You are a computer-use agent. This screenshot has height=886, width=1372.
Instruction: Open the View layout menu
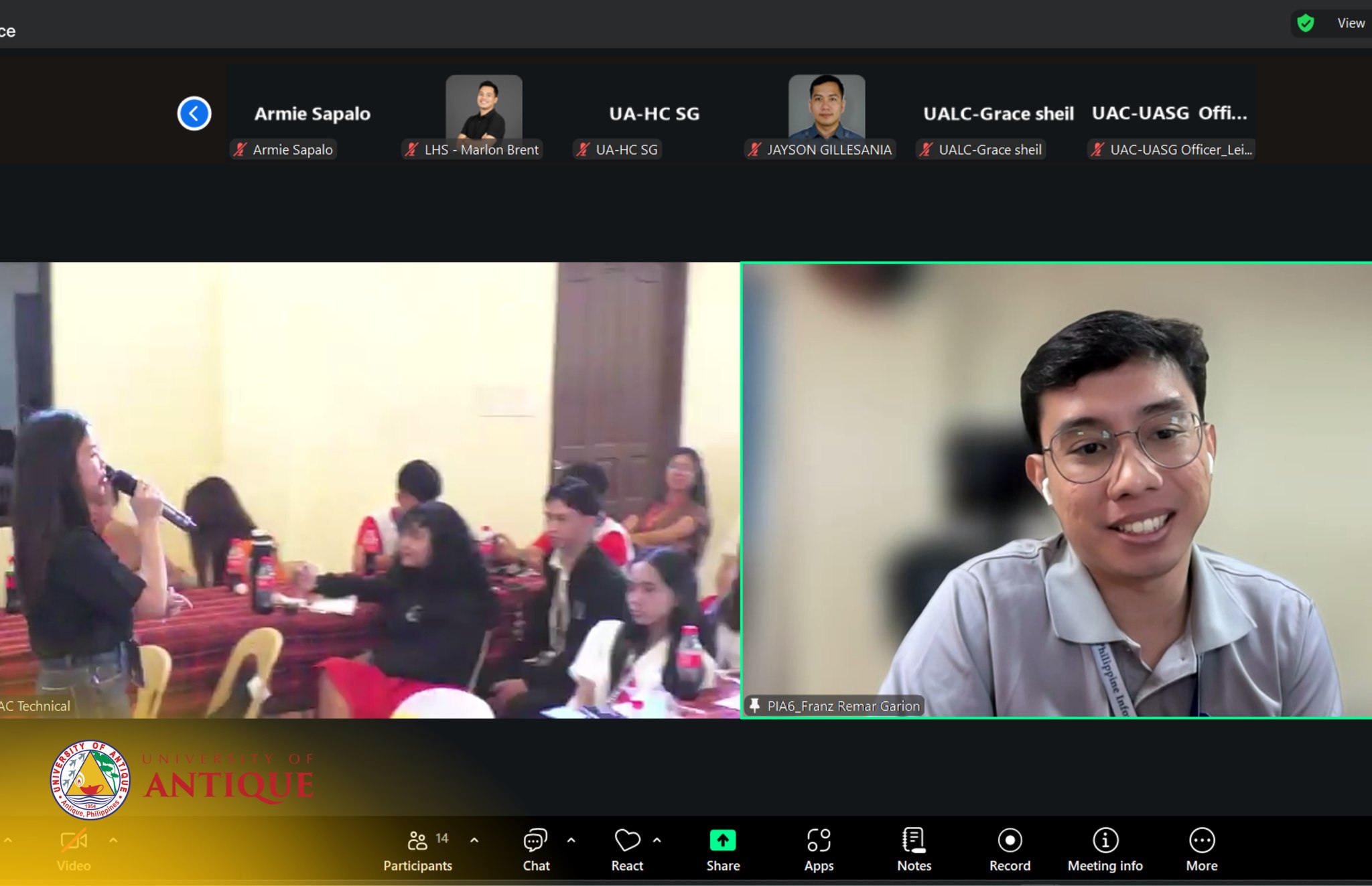coord(1350,23)
